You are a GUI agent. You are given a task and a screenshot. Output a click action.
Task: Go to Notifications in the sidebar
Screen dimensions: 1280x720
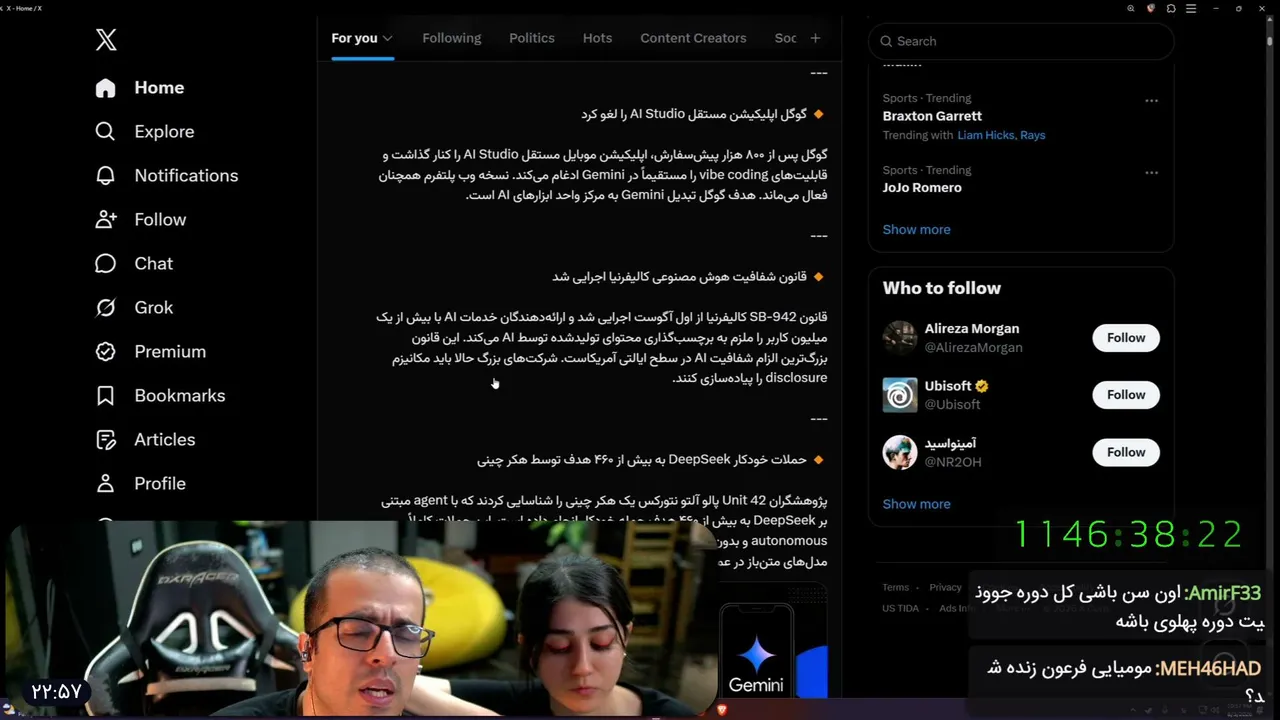coord(186,176)
